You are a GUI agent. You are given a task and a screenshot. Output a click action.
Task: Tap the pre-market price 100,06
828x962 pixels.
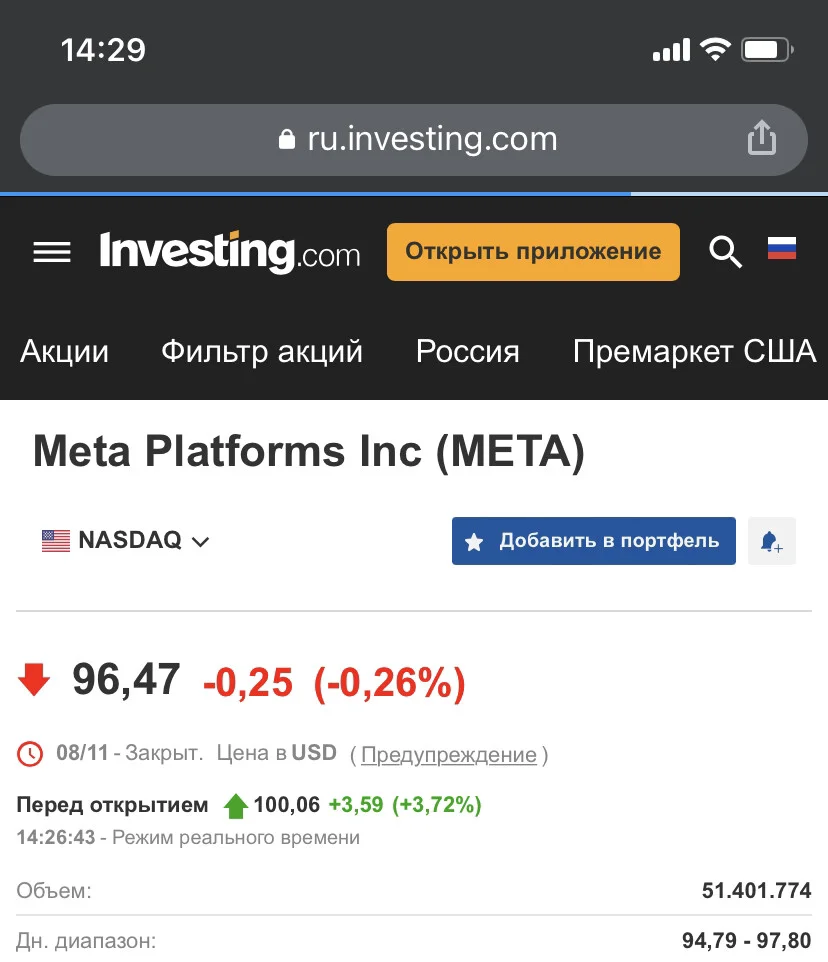tap(286, 804)
